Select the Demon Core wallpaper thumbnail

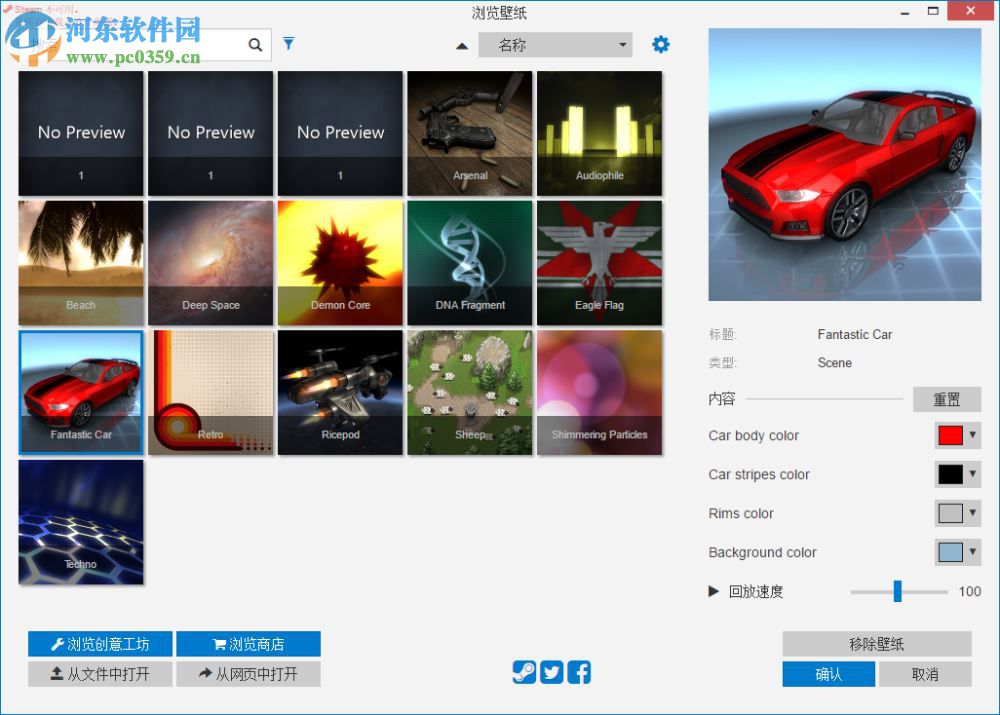tap(340, 263)
